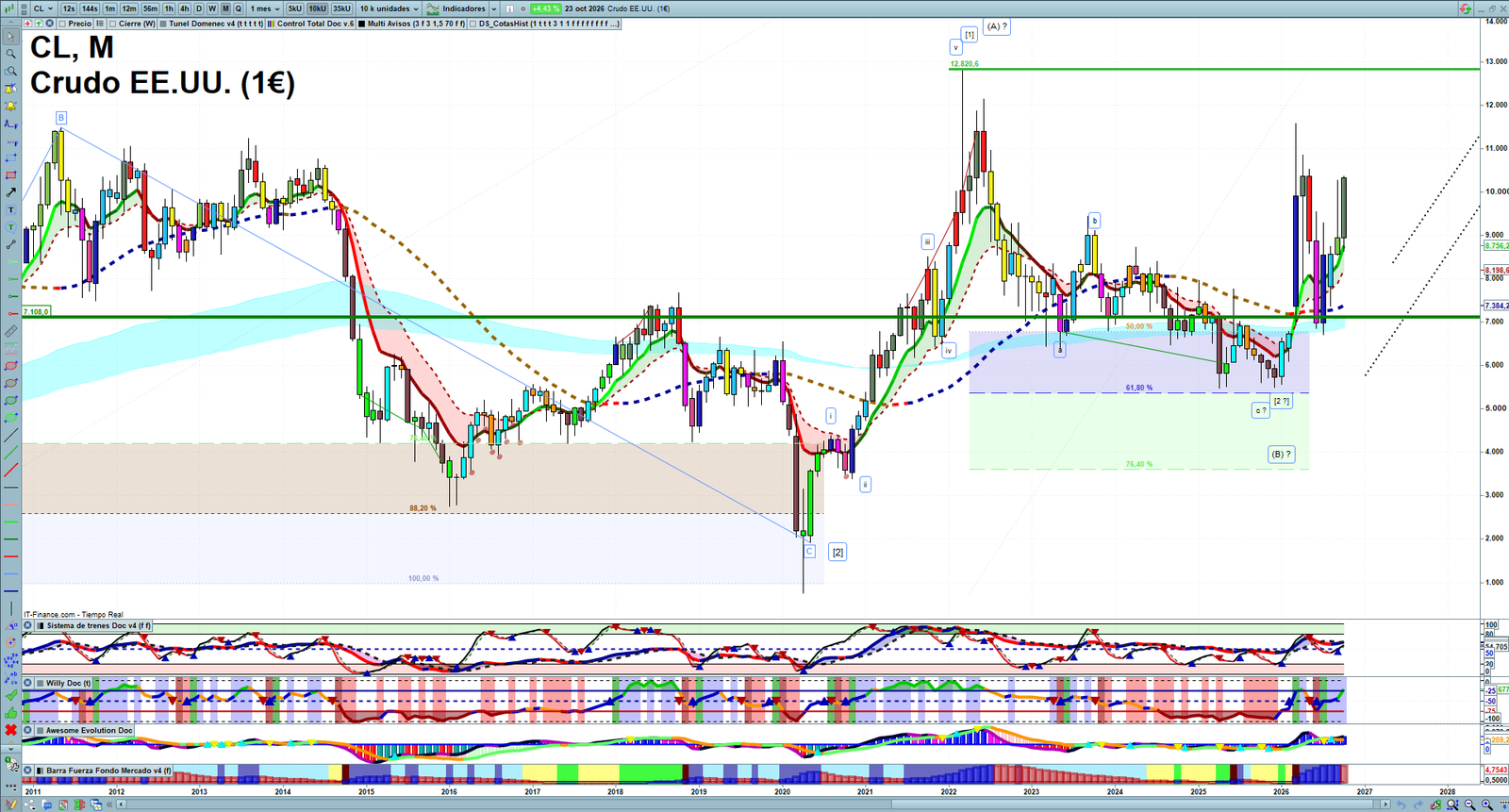Close the Sistema de trenes Doc panel

(28, 625)
